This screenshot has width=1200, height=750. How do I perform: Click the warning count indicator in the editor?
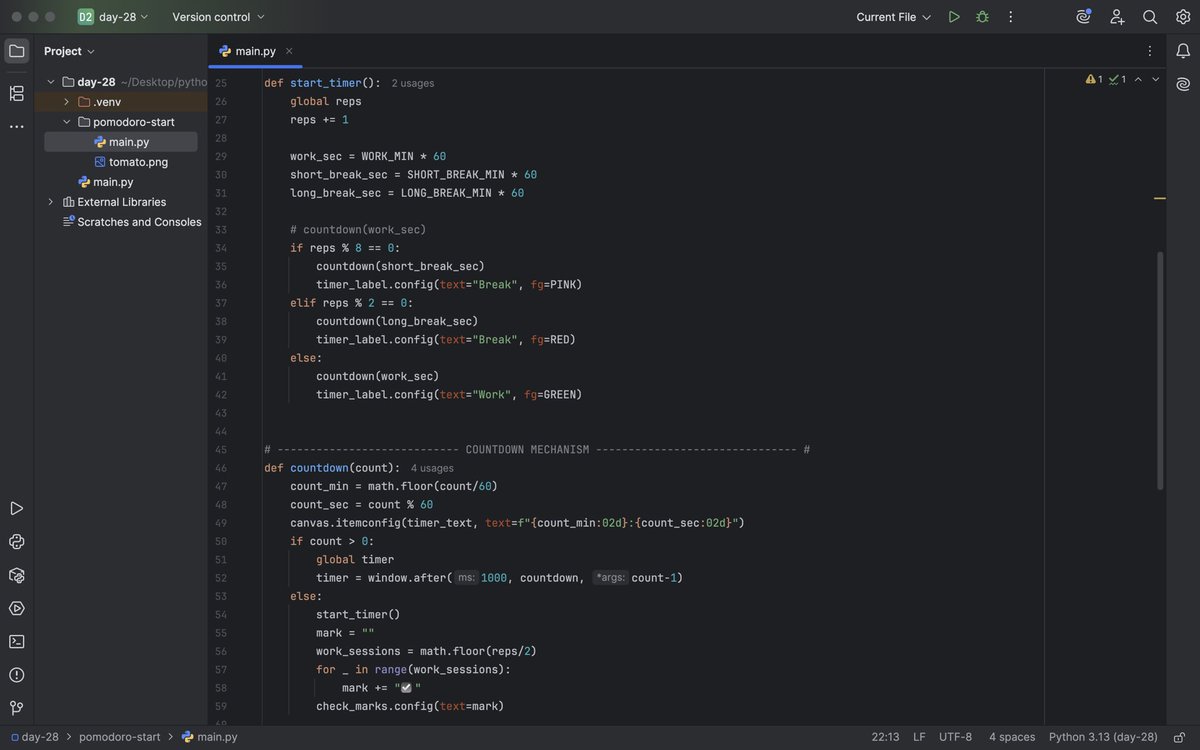[x=1094, y=79]
